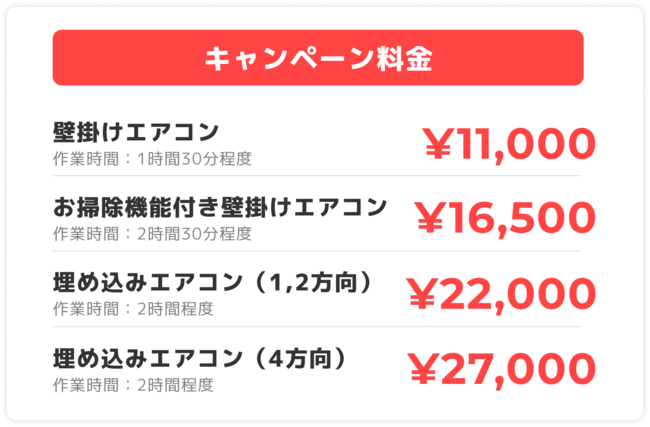The image size is (650, 427).
Task: Select the お掃除機能付き壁掛けエアコン title
Action: [x=219, y=207]
